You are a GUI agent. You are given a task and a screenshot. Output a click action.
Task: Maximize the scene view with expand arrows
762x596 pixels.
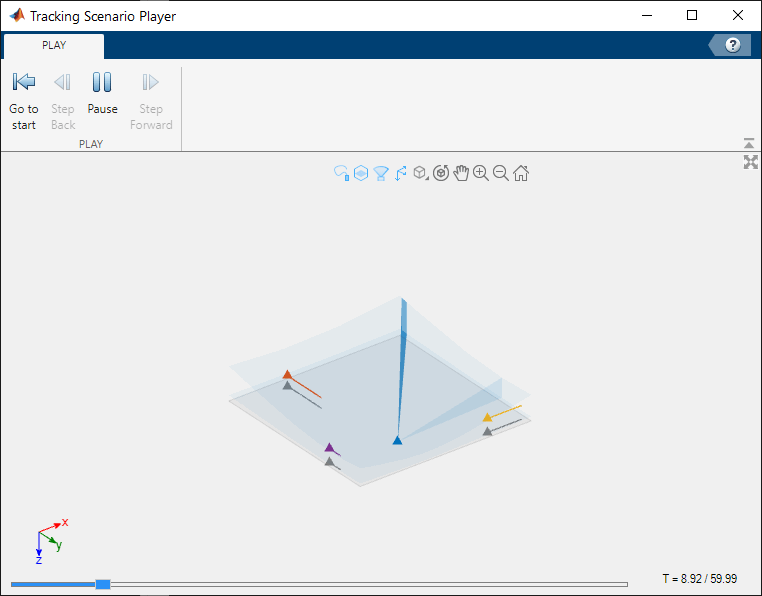pyautogui.click(x=750, y=162)
